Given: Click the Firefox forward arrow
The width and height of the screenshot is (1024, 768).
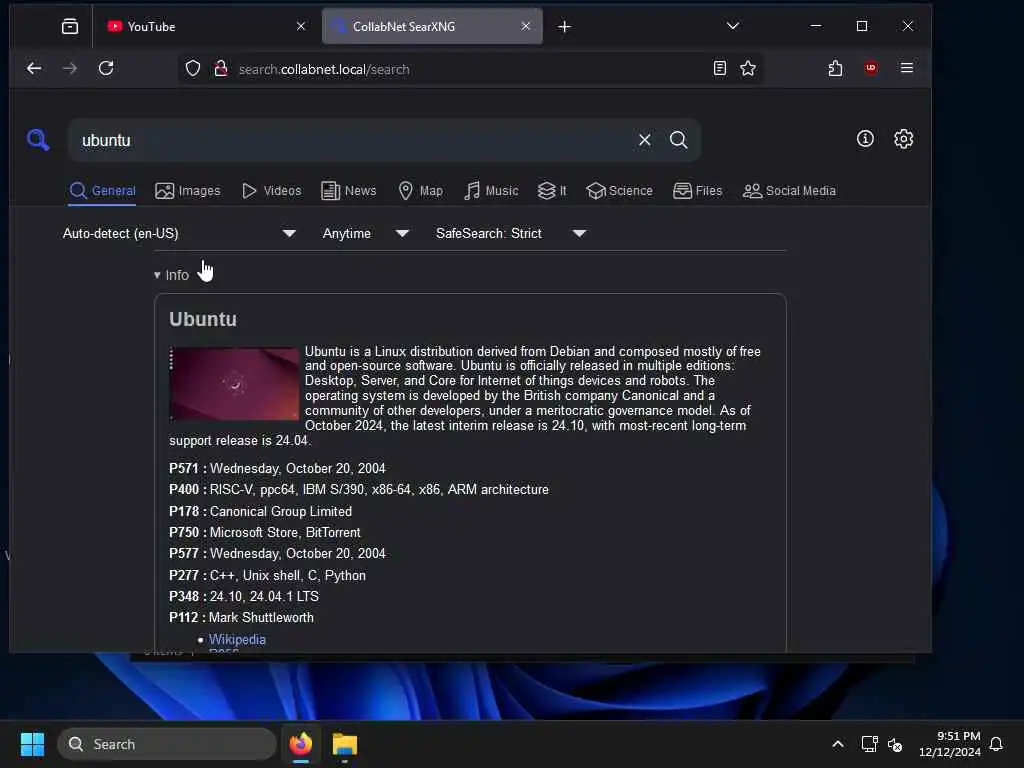Looking at the screenshot, I should coord(70,68).
